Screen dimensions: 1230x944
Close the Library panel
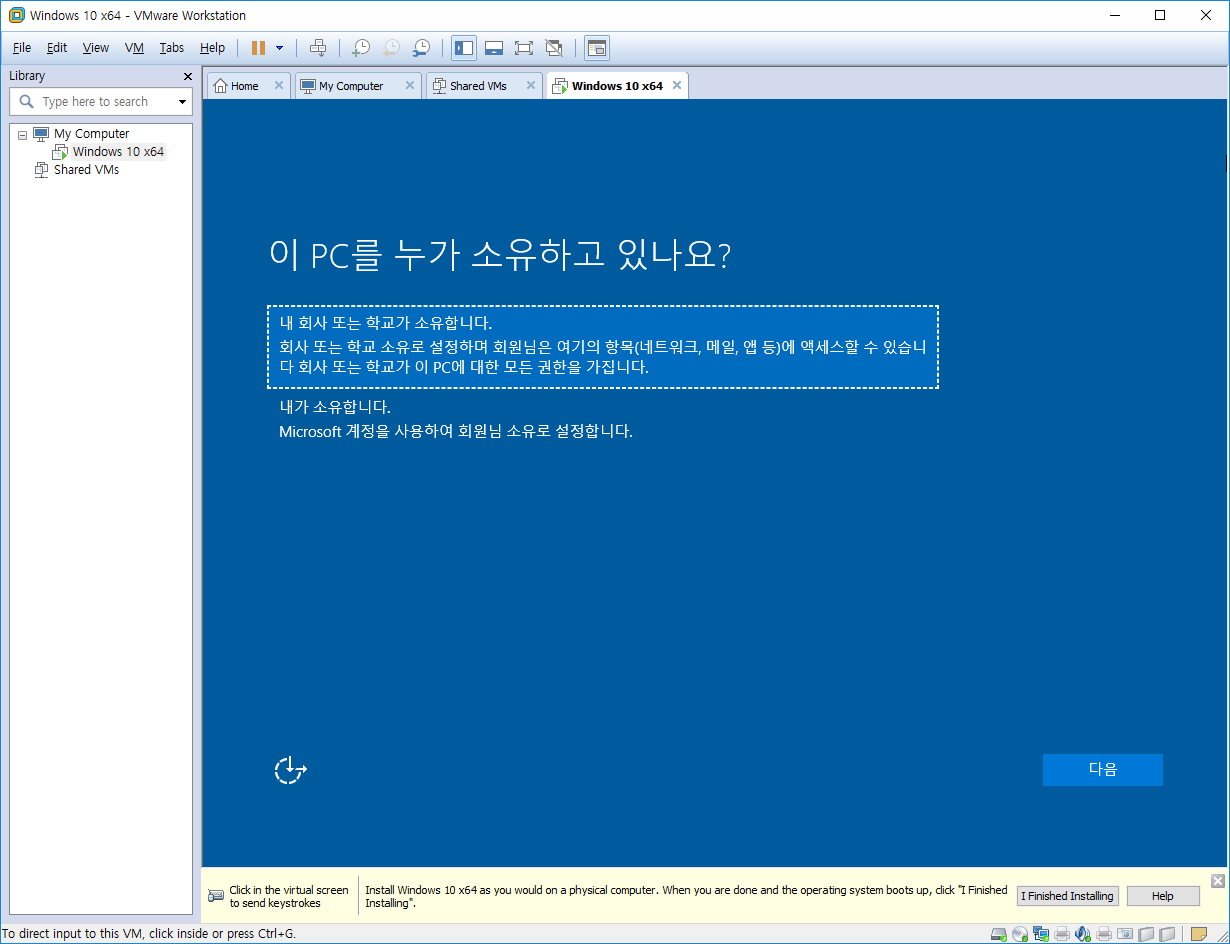tap(187, 76)
